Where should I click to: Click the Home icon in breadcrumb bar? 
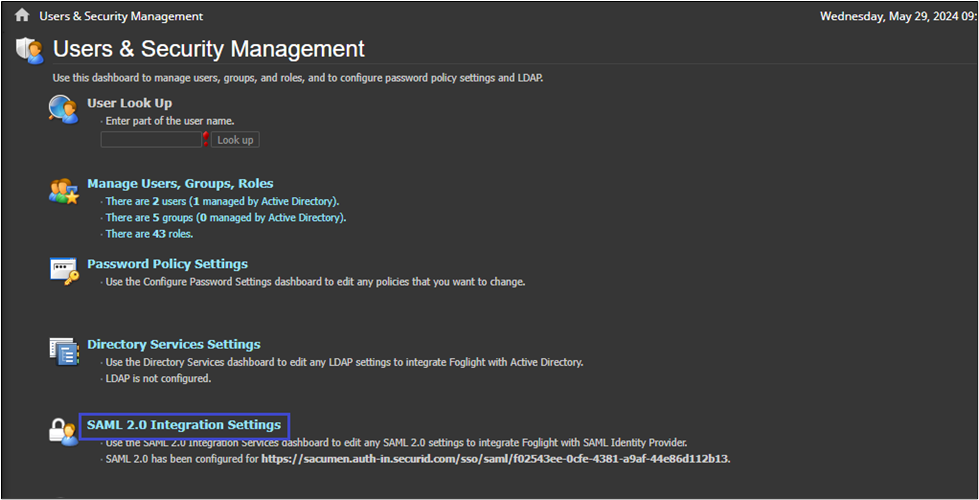22,16
